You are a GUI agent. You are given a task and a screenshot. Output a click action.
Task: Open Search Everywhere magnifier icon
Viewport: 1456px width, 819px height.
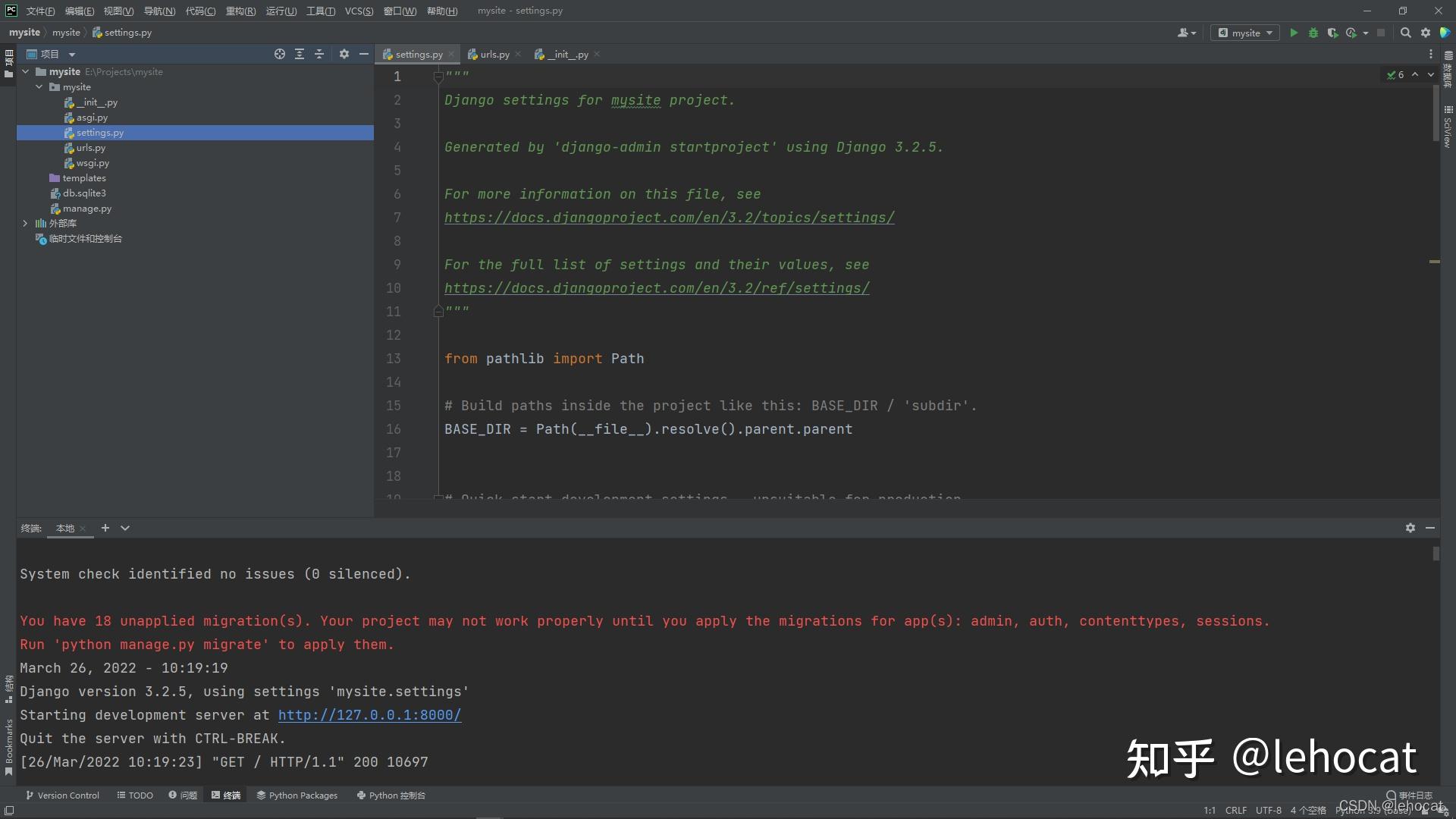coord(1405,33)
